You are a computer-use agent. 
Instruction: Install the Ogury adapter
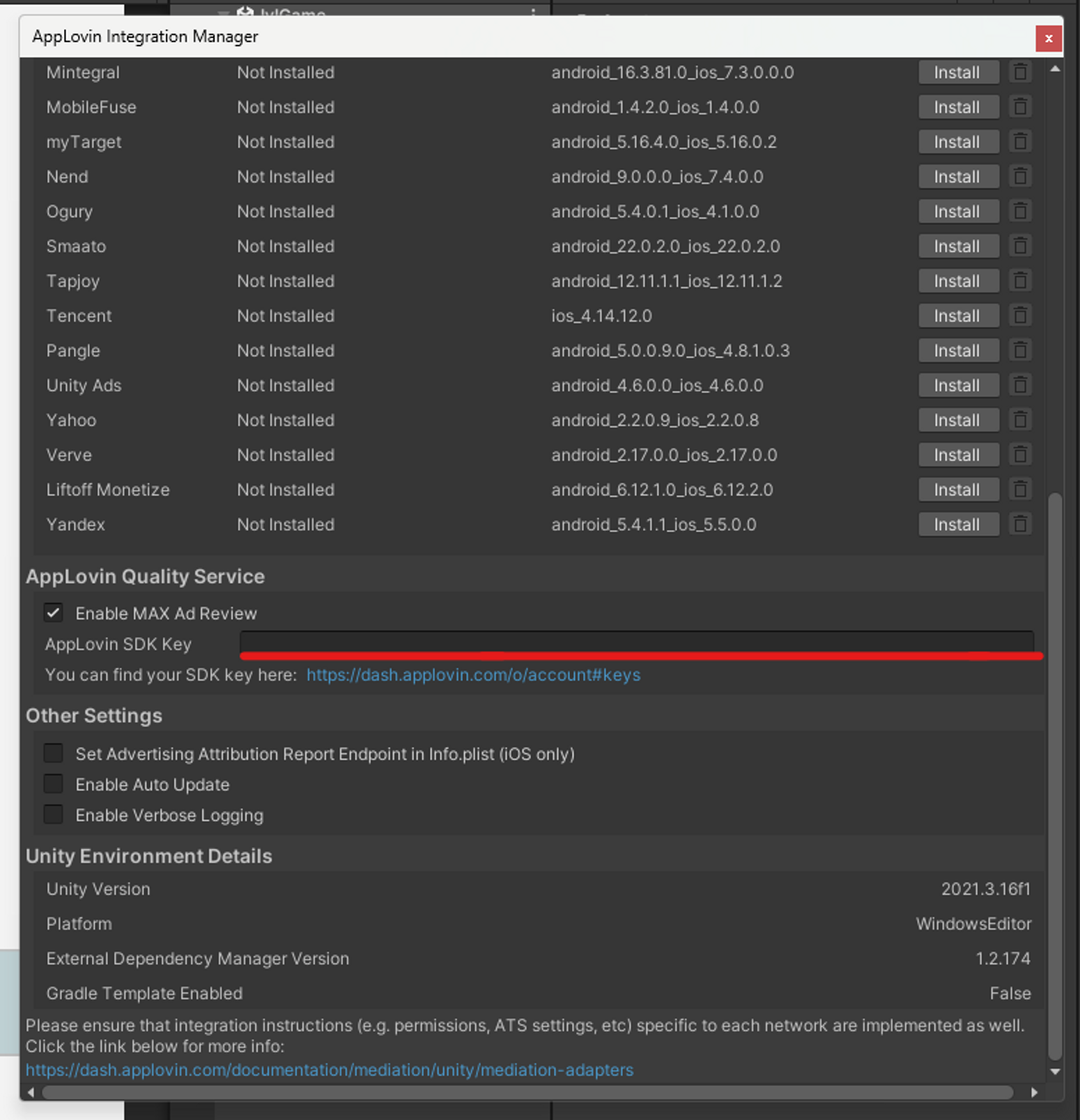point(959,212)
